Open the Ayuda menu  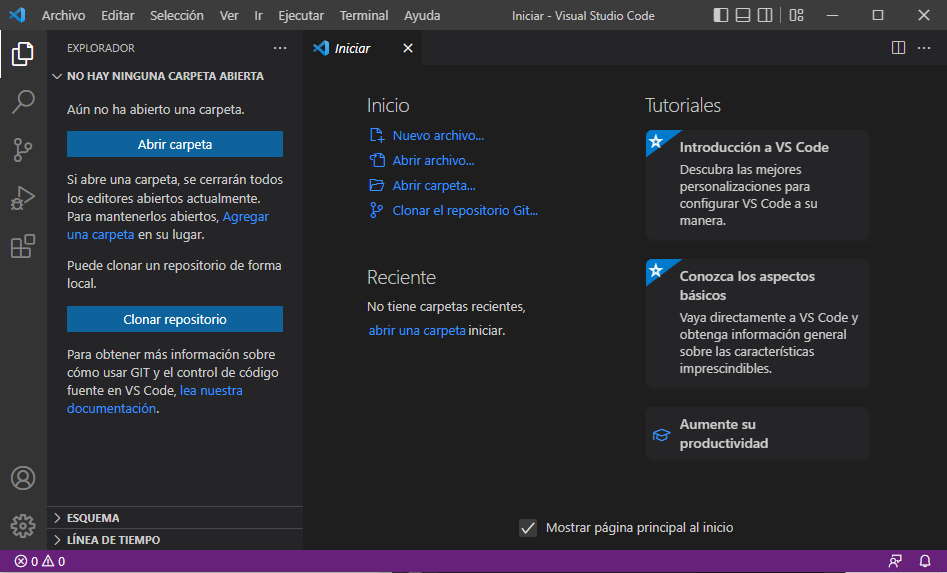click(x=422, y=15)
